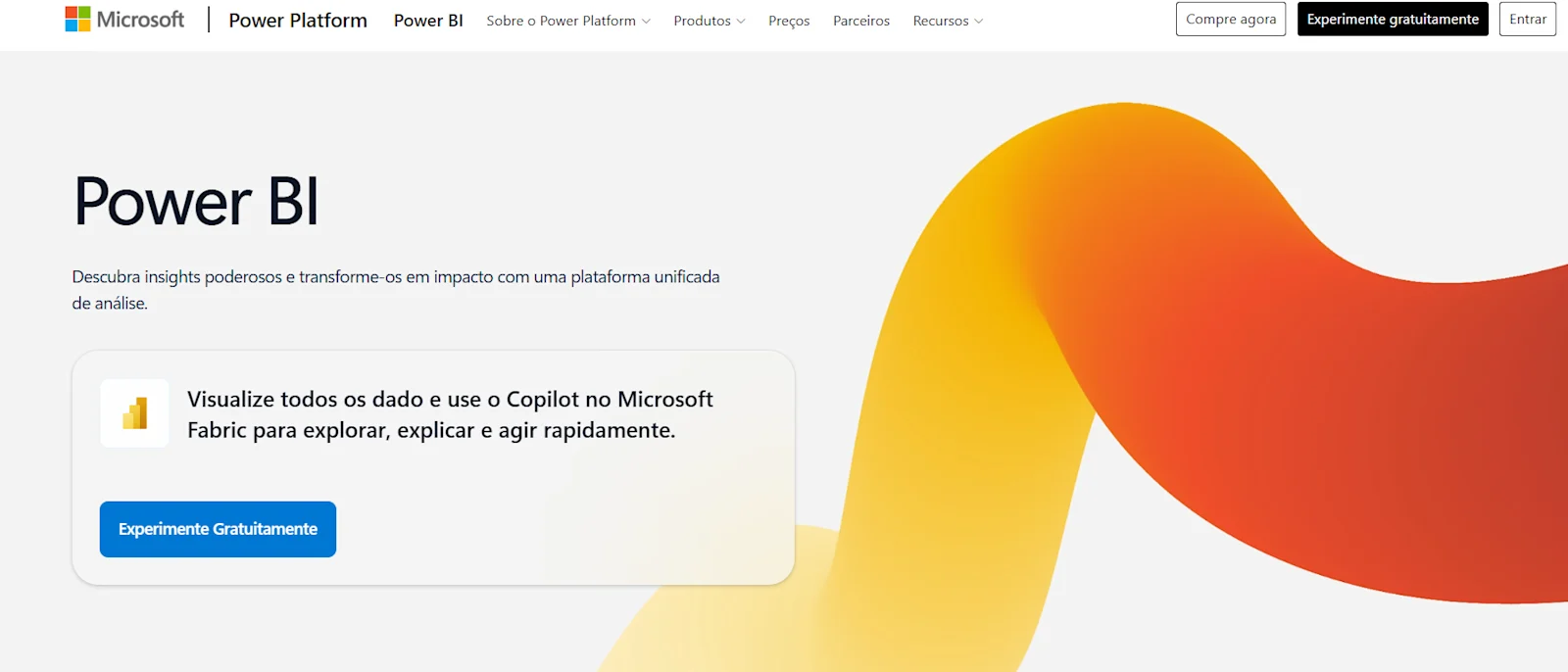The width and height of the screenshot is (1568, 672).
Task: Open the Parceiros page
Action: [861, 21]
